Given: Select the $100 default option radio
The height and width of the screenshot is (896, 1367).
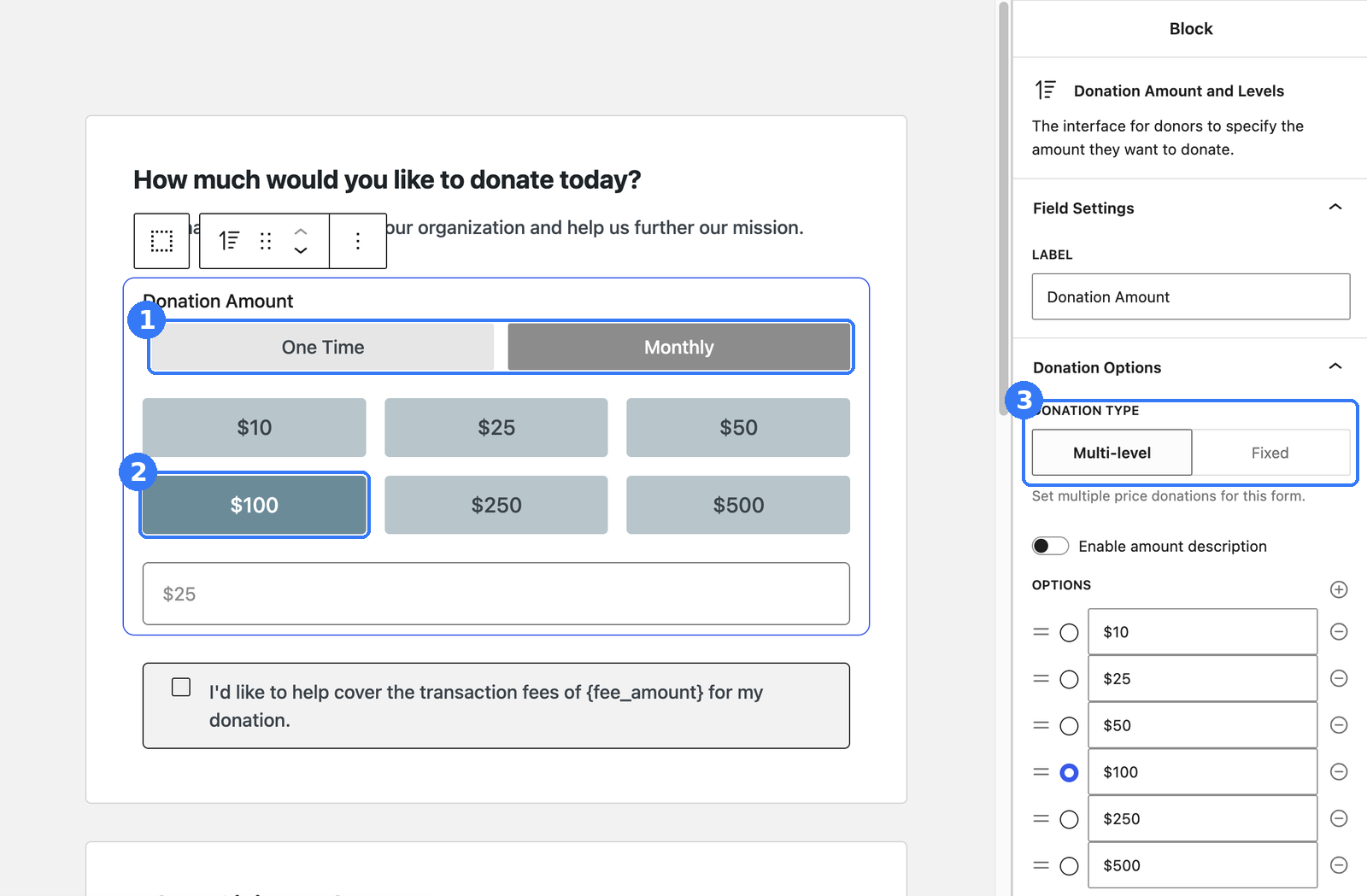Looking at the screenshot, I should (x=1069, y=773).
